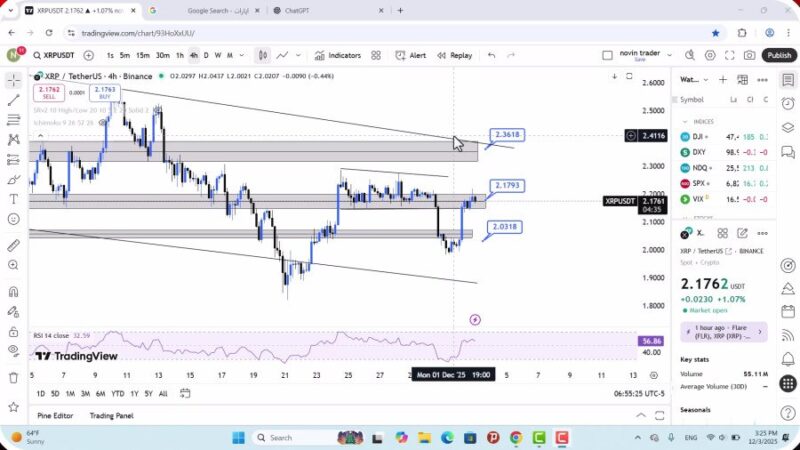The width and height of the screenshot is (800, 450).
Task: Click the Publish button
Action: coord(779,55)
